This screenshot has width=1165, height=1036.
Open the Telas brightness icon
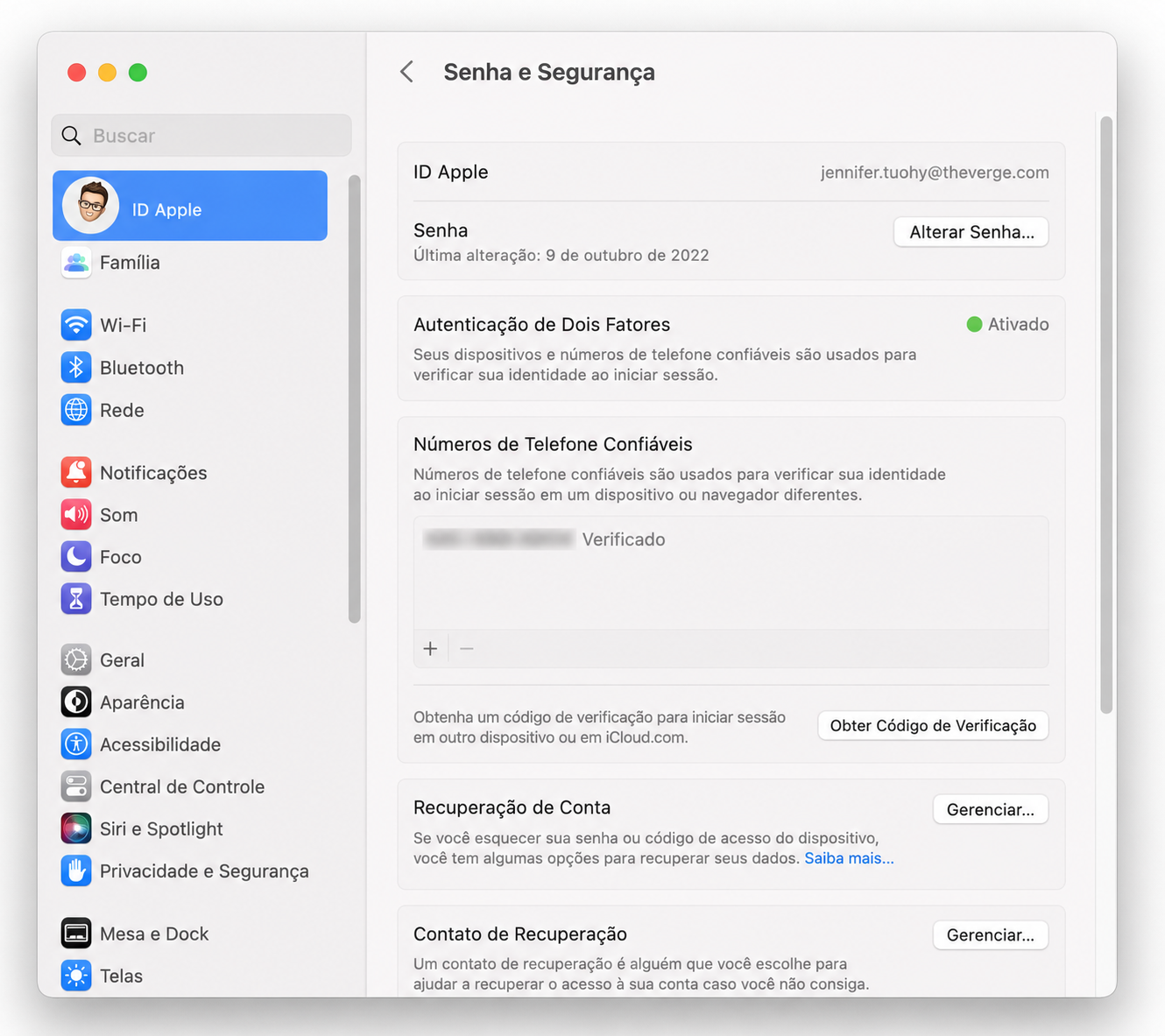coord(76,975)
